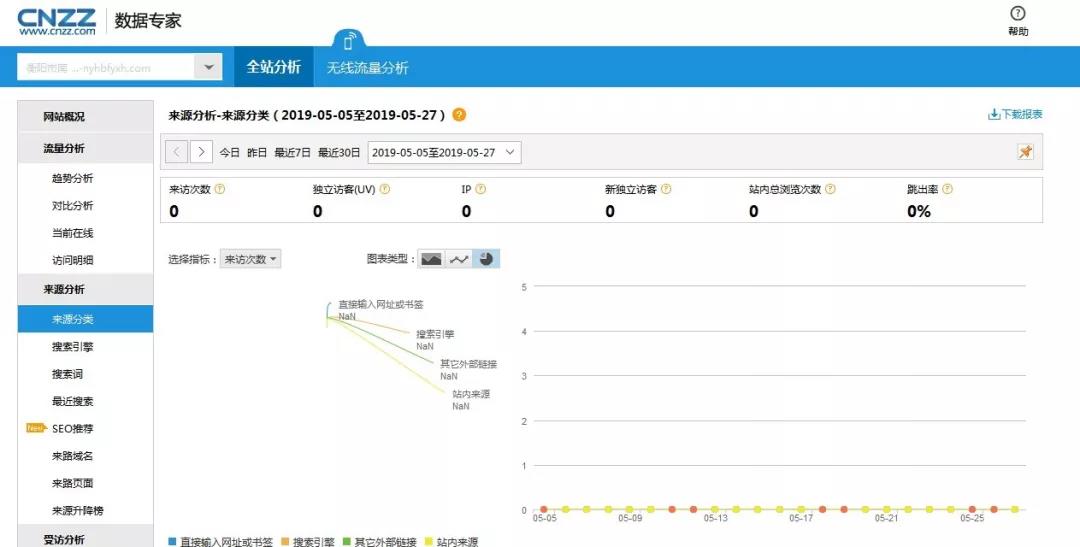1080x547 pixels.
Task: Click the 下载报表 link
Action: 1015,115
